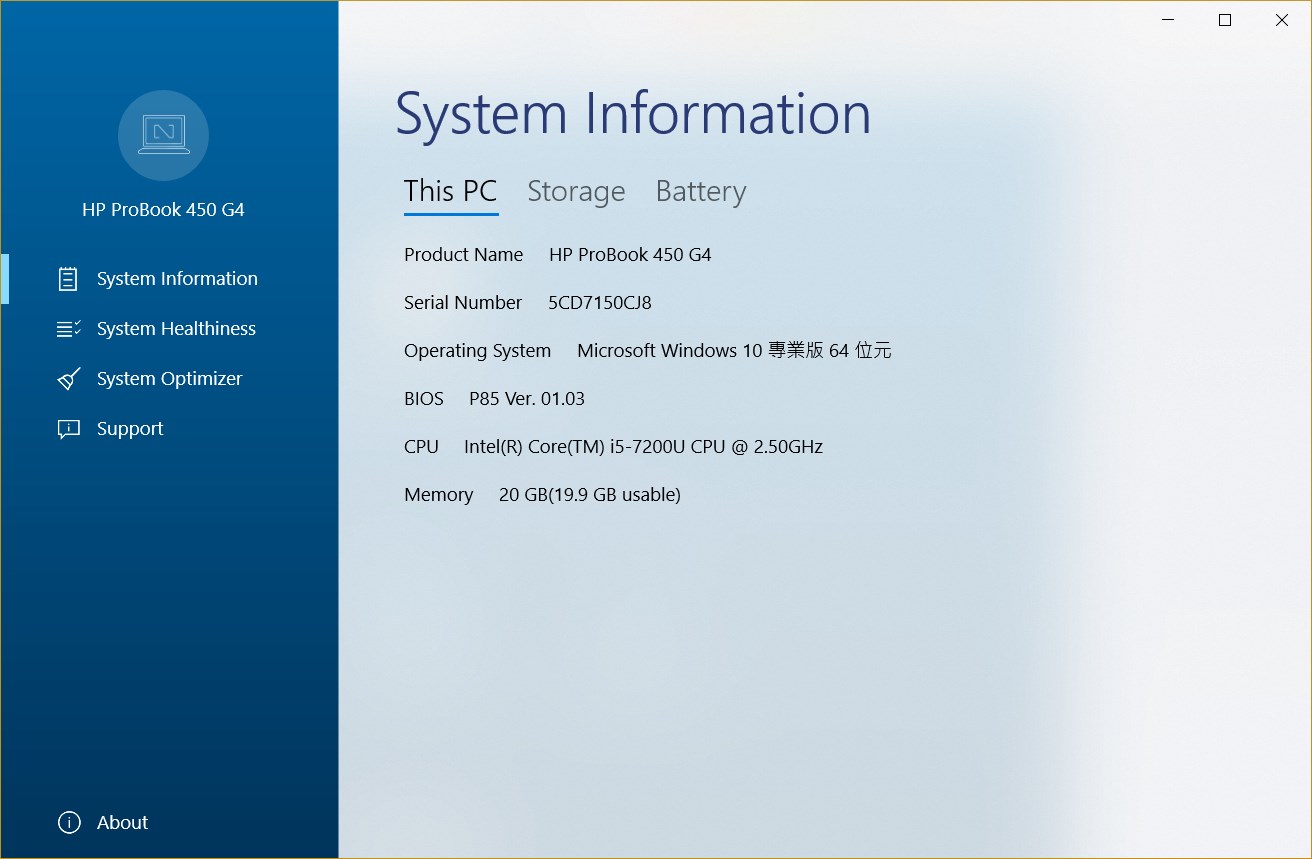Go to System Optimizer

[169, 379]
